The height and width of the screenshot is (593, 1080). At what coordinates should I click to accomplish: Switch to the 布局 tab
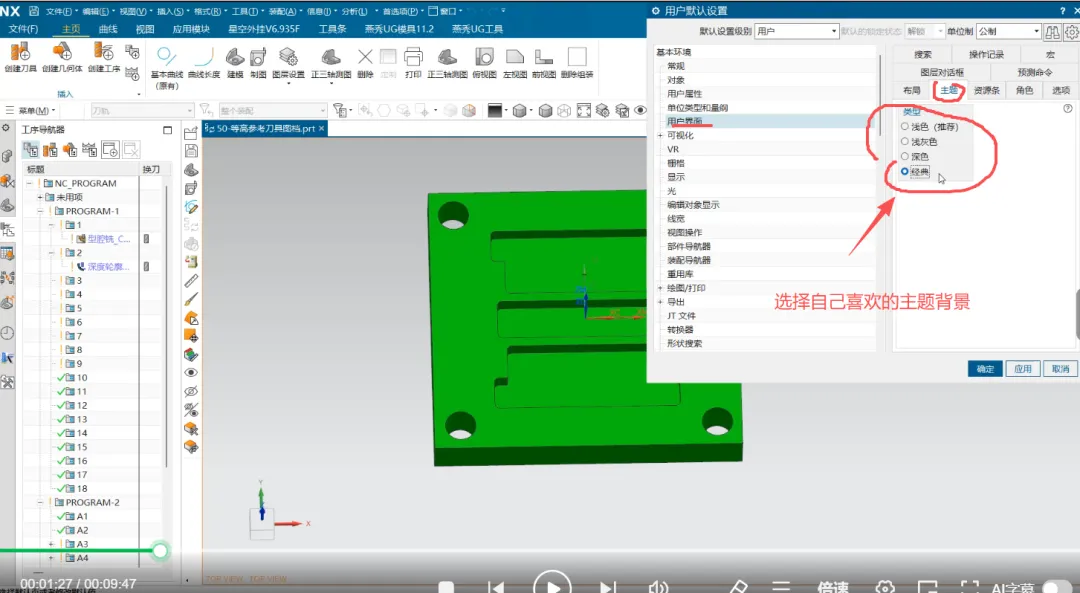click(x=911, y=90)
